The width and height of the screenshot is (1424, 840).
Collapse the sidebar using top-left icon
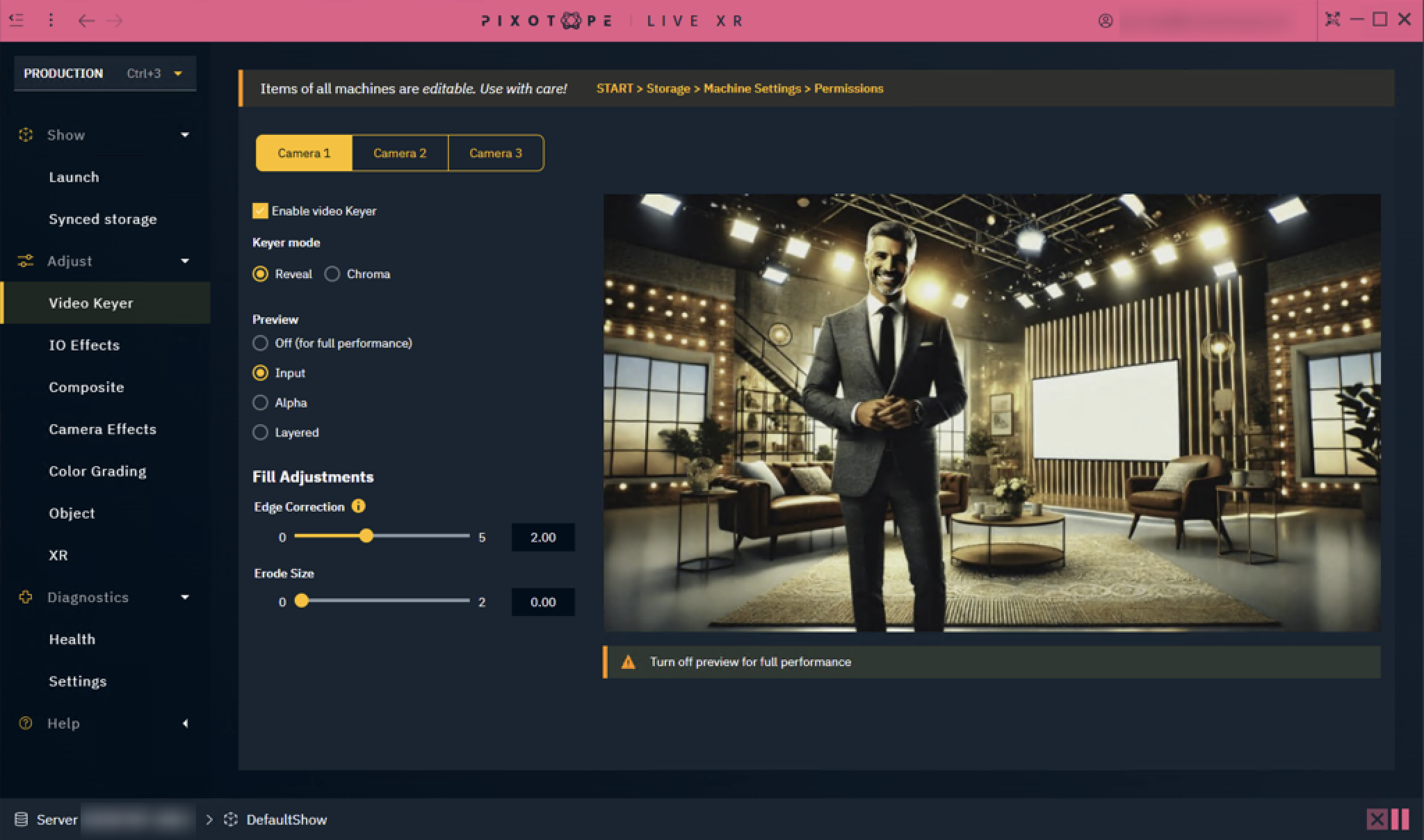pyautogui.click(x=17, y=20)
